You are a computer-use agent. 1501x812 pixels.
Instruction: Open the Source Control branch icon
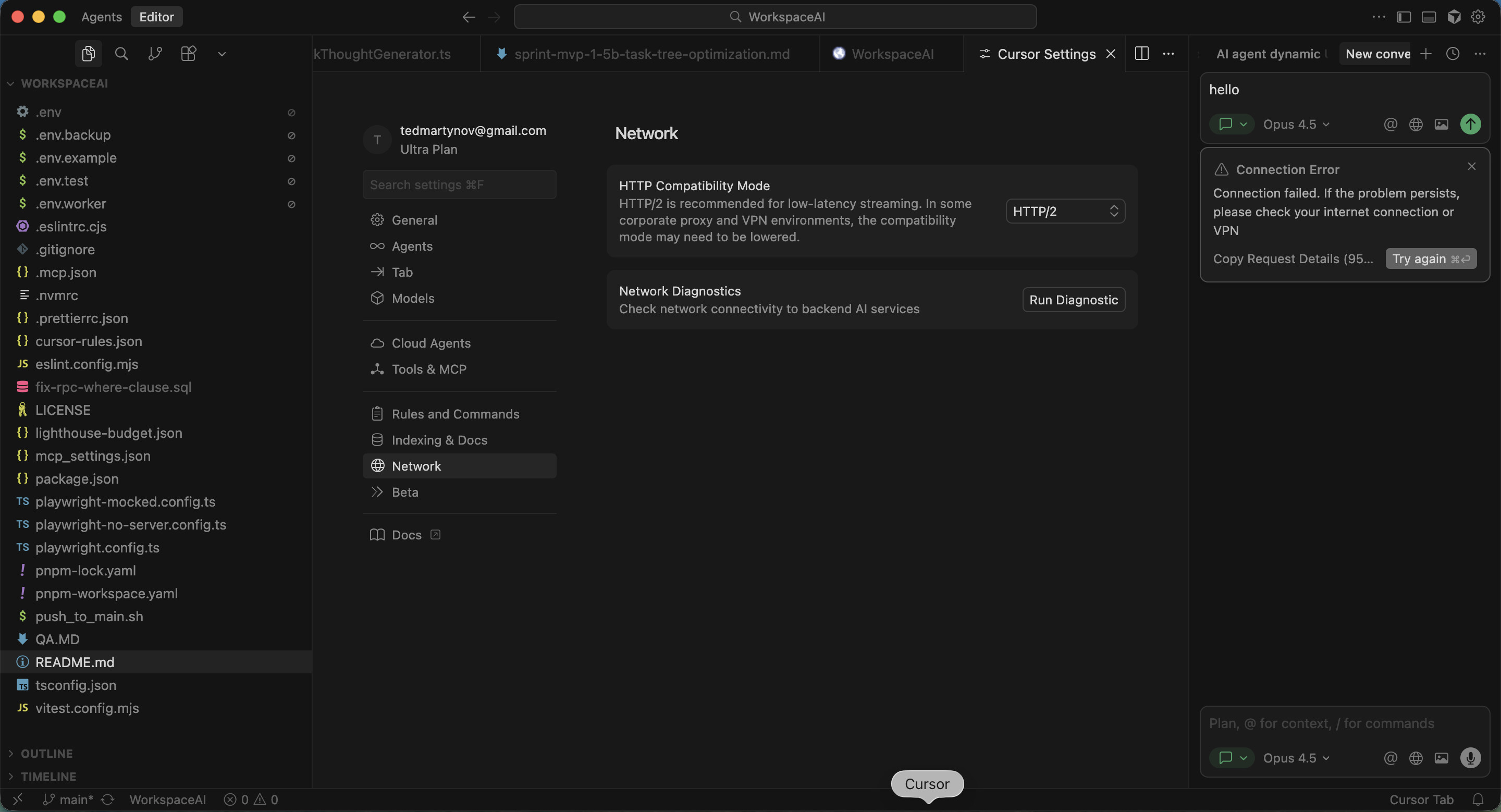pos(155,54)
